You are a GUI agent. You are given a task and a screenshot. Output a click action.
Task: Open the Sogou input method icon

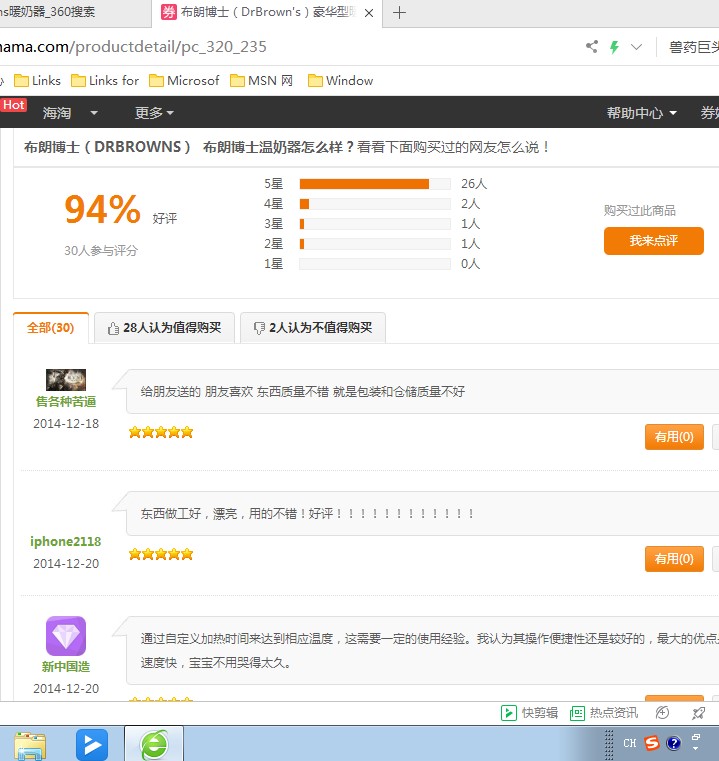[x=652, y=743]
